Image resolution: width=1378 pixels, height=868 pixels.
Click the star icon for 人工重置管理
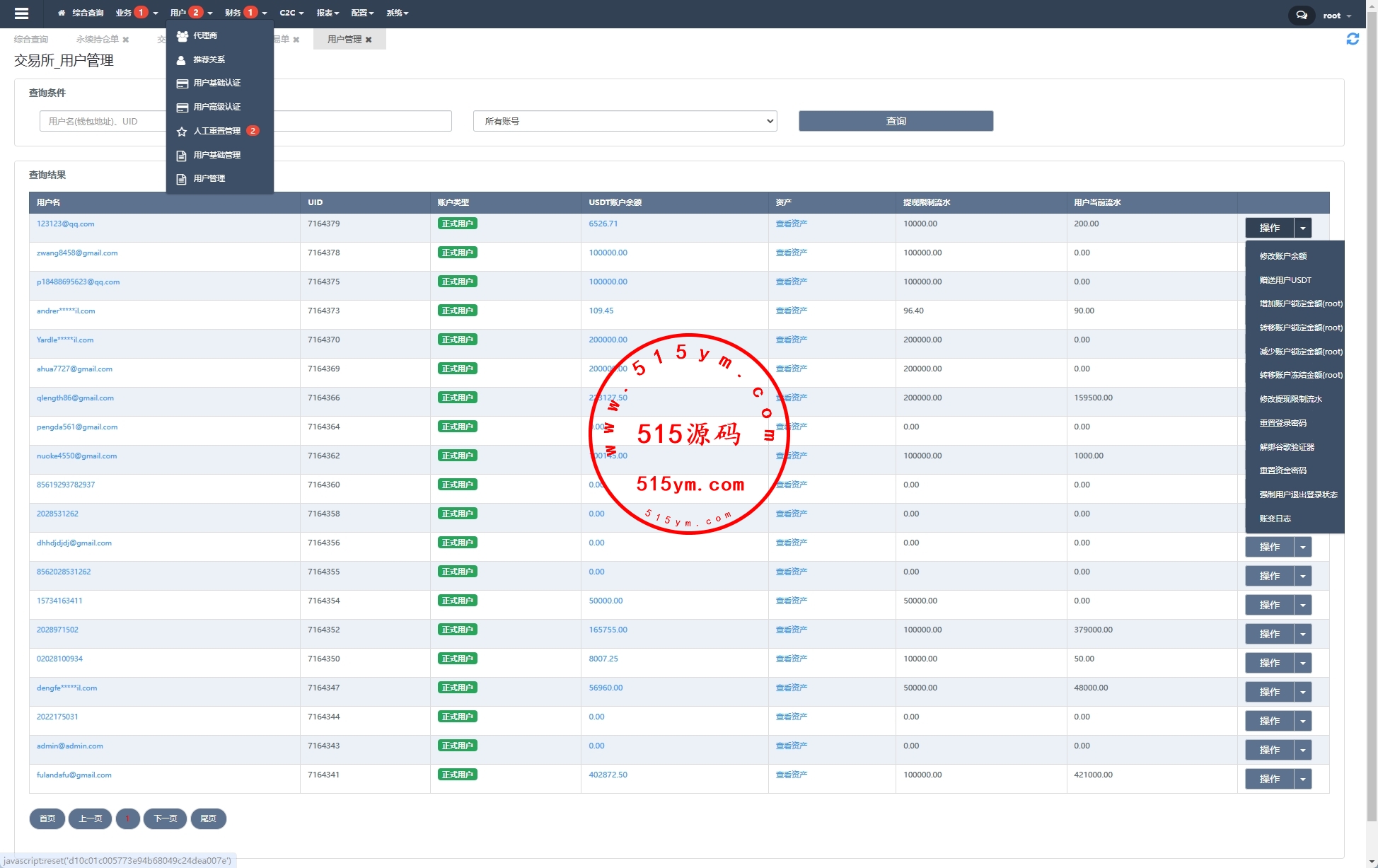click(182, 132)
